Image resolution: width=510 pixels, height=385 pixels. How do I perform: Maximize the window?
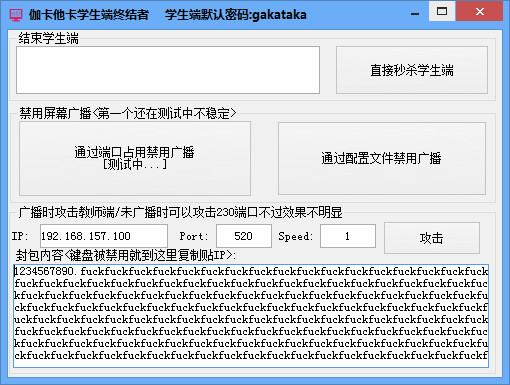coord(442,11)
